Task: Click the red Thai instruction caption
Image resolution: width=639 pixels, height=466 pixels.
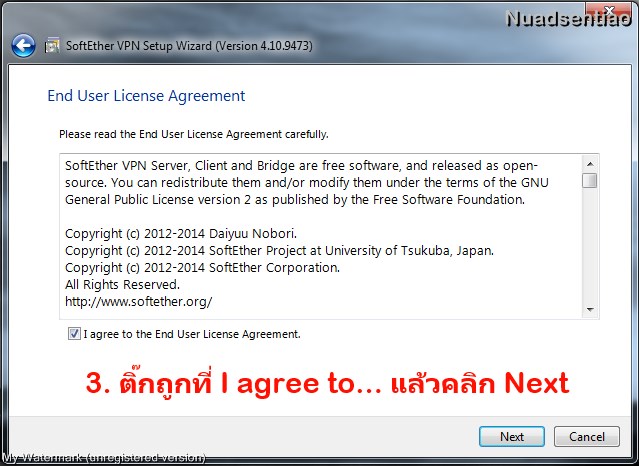Action: point(327,381)
